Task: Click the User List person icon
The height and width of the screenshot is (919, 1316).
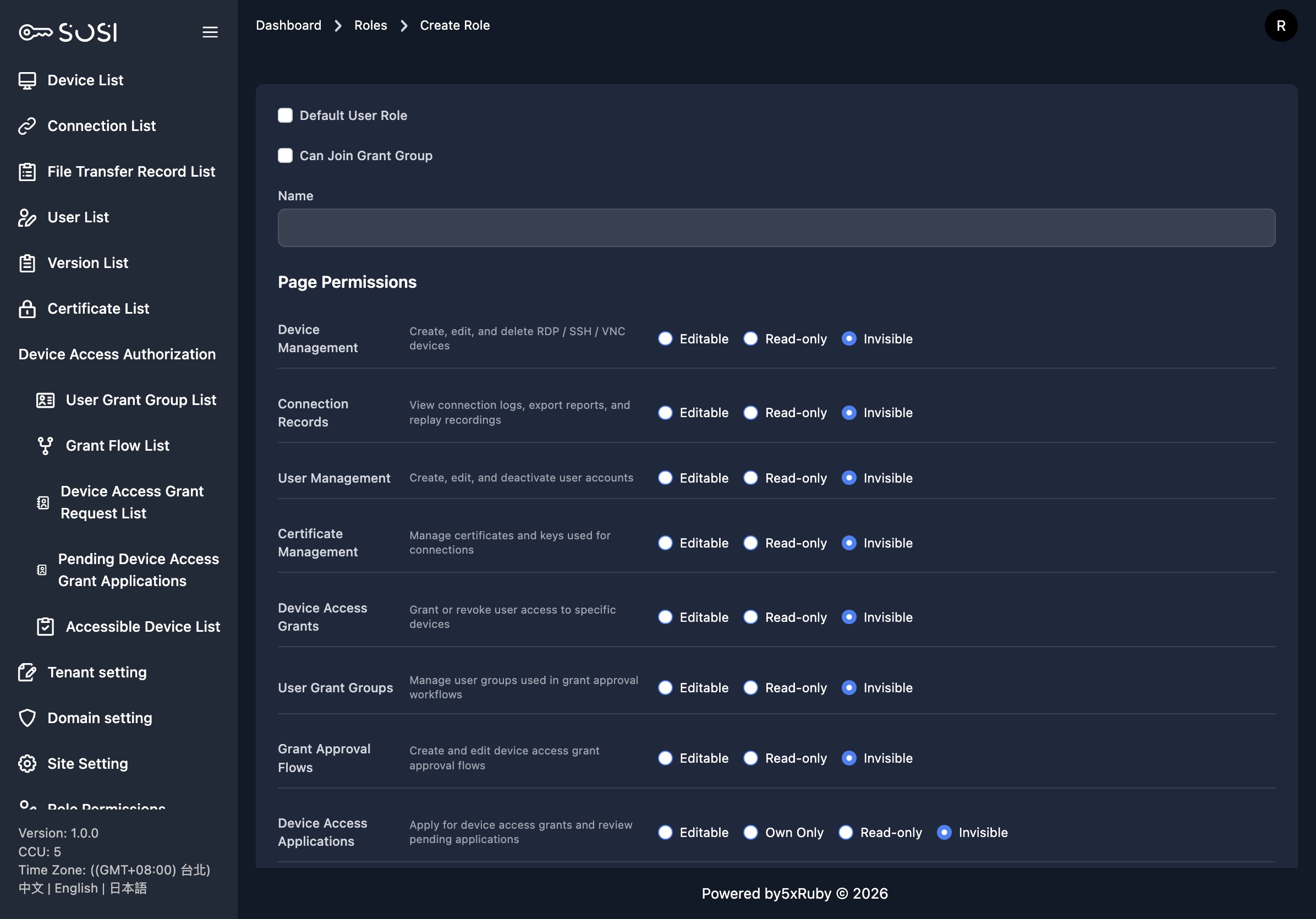Action: point(27,218)
